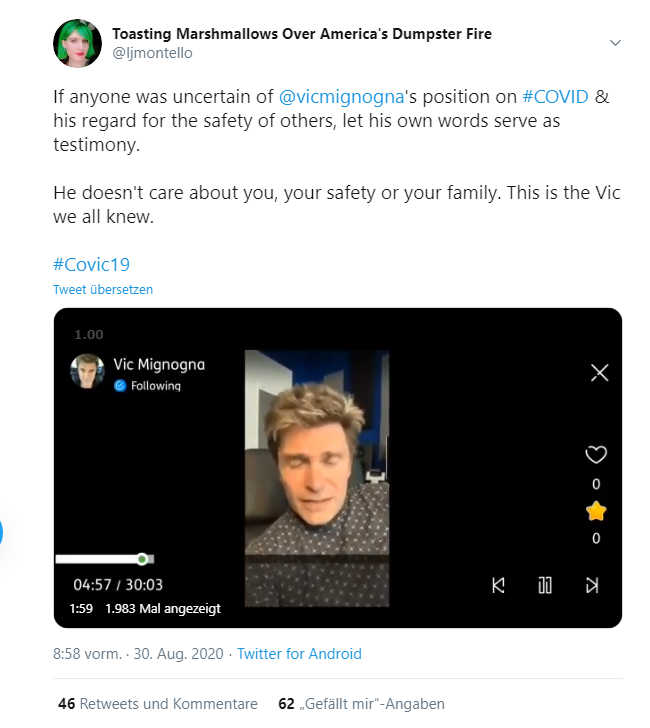
Task: Open the author's green-haired profile avatar
Action: pos(78,43)
